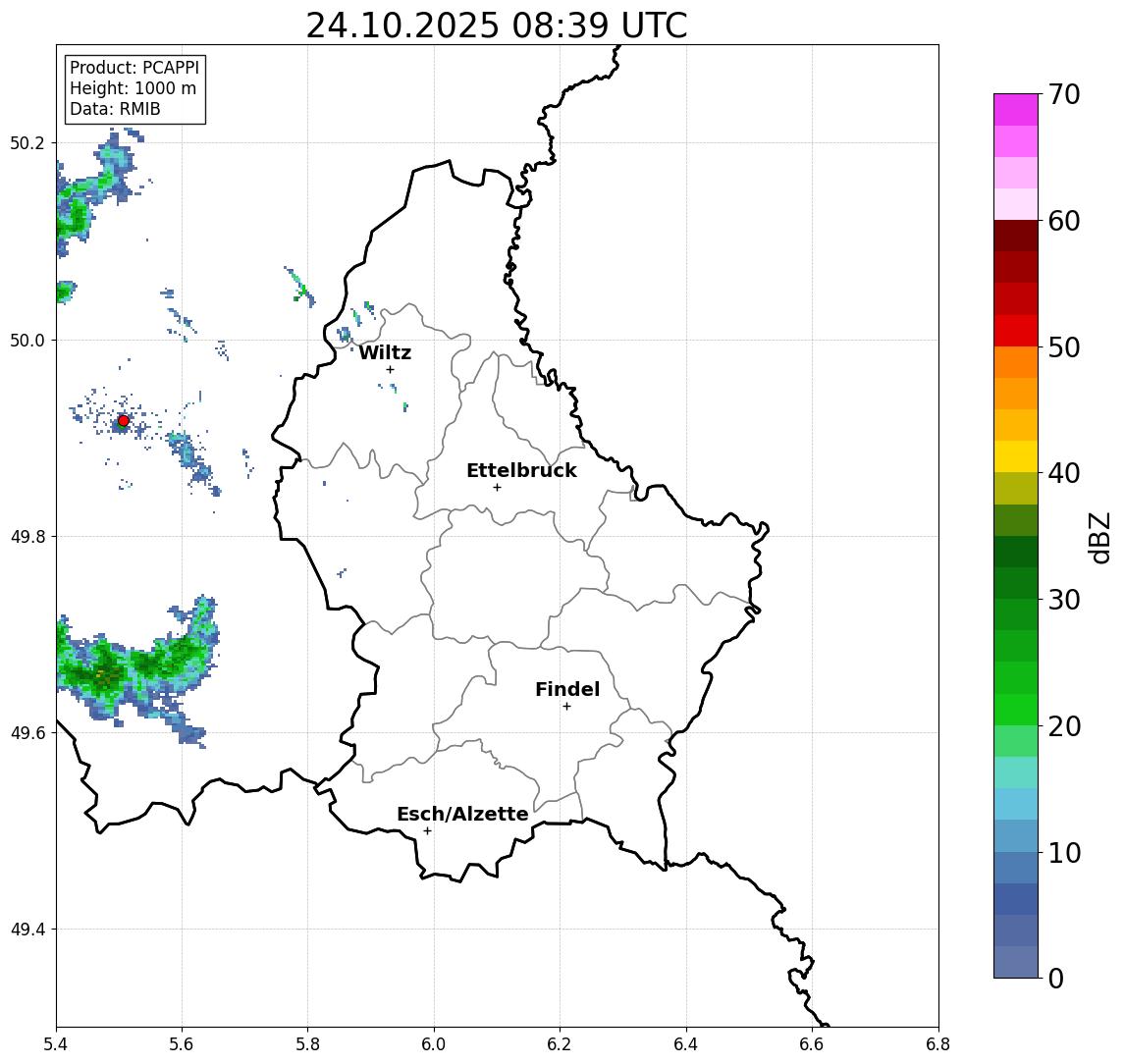Screen dimensions: 1124x1064
Task: Click the dark green swatch above the 30 tick
Action: click(x=1016, y=583)
